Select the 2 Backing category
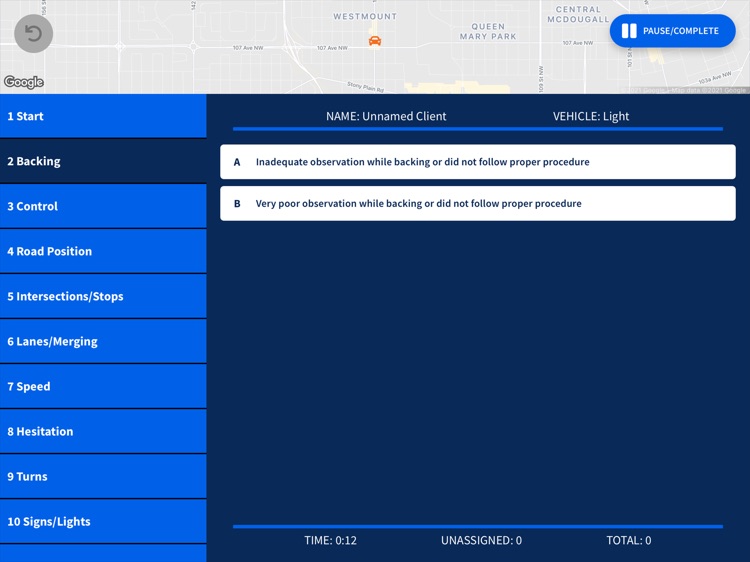The image size is (750, 562). click(x=103, y=161)
